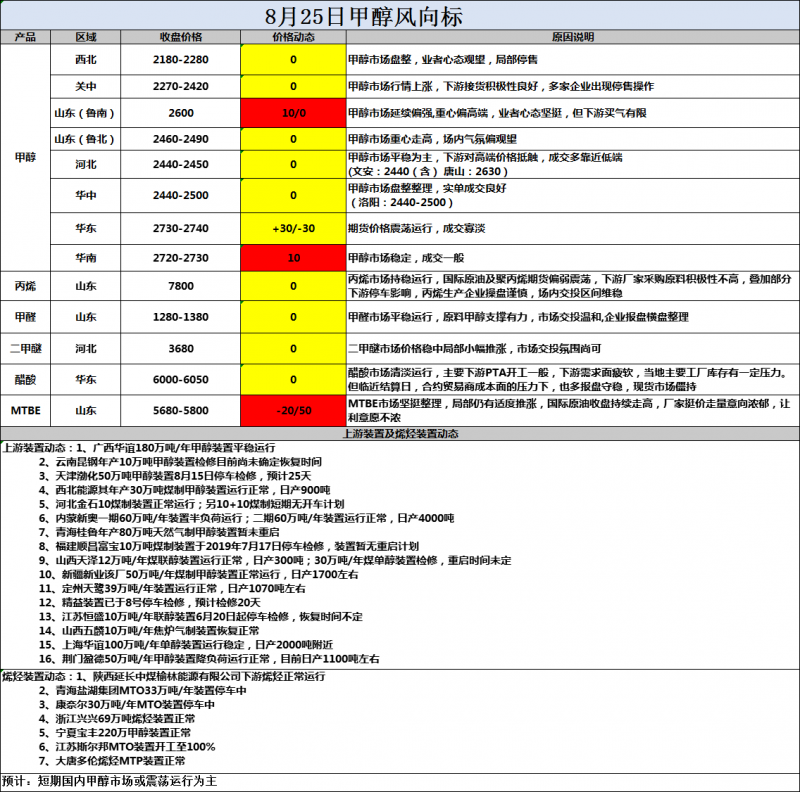Image resolution: width=800 pixels, height=792 pixels.
Task: Click line 16 荆门盈德50万吨/年
Action: tap(209, 658)
